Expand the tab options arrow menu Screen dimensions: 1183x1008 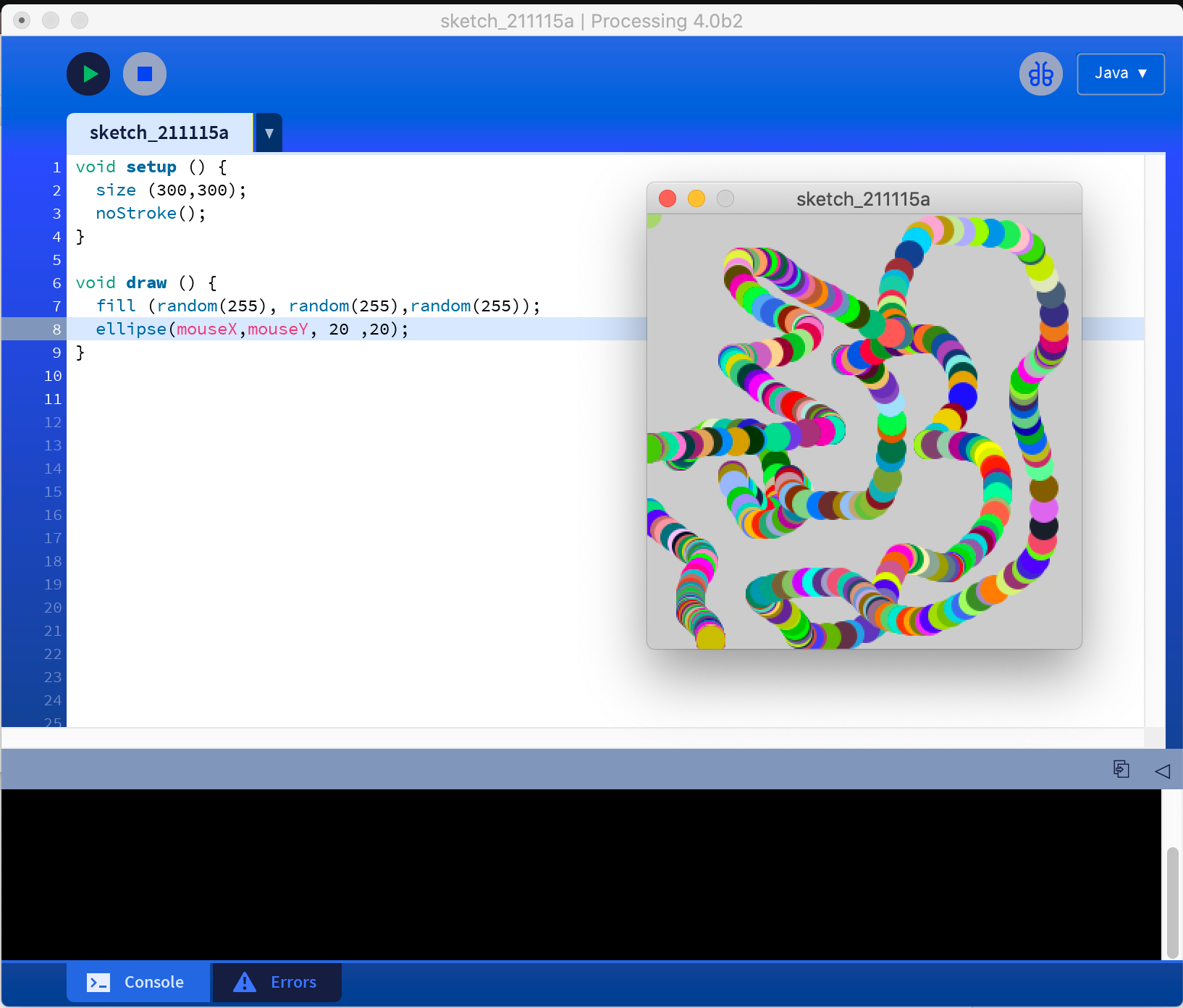click(x=269, y=133)
